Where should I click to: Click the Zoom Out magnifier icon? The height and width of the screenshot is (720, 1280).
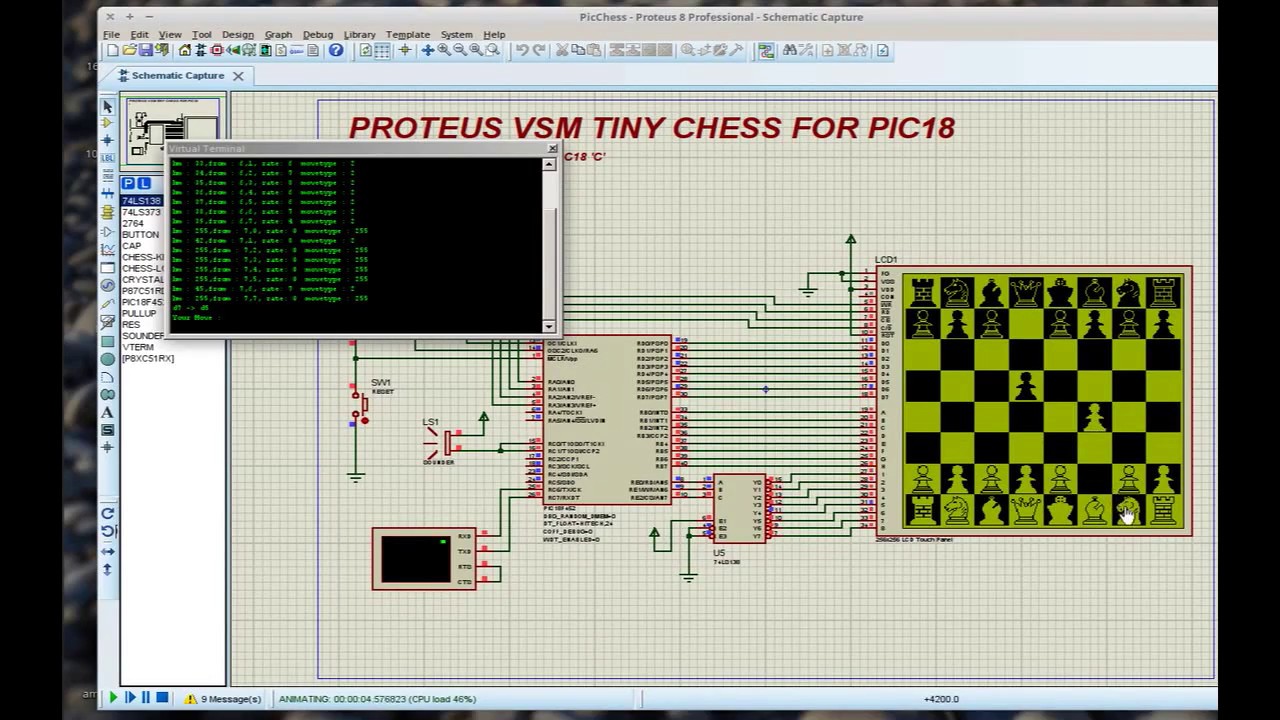click(459, 51)
